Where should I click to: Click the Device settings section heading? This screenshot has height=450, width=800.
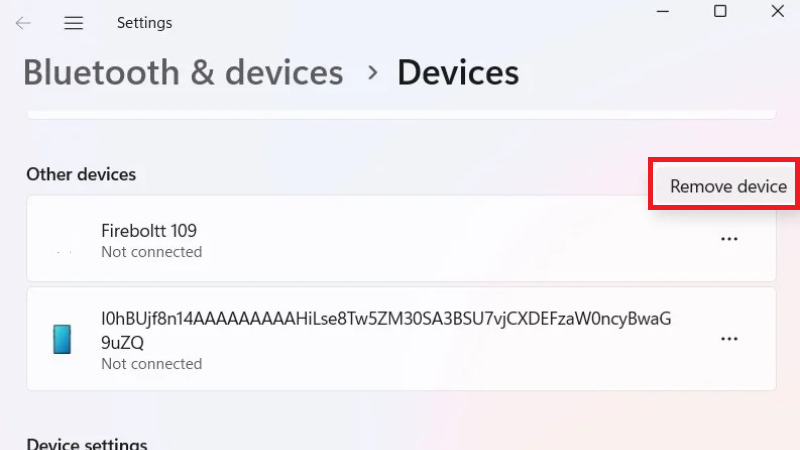(87, 444)
